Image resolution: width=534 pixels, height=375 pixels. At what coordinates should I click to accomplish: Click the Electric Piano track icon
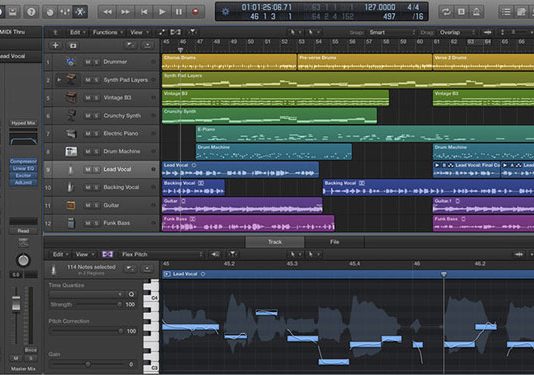[x=71, y=134]
